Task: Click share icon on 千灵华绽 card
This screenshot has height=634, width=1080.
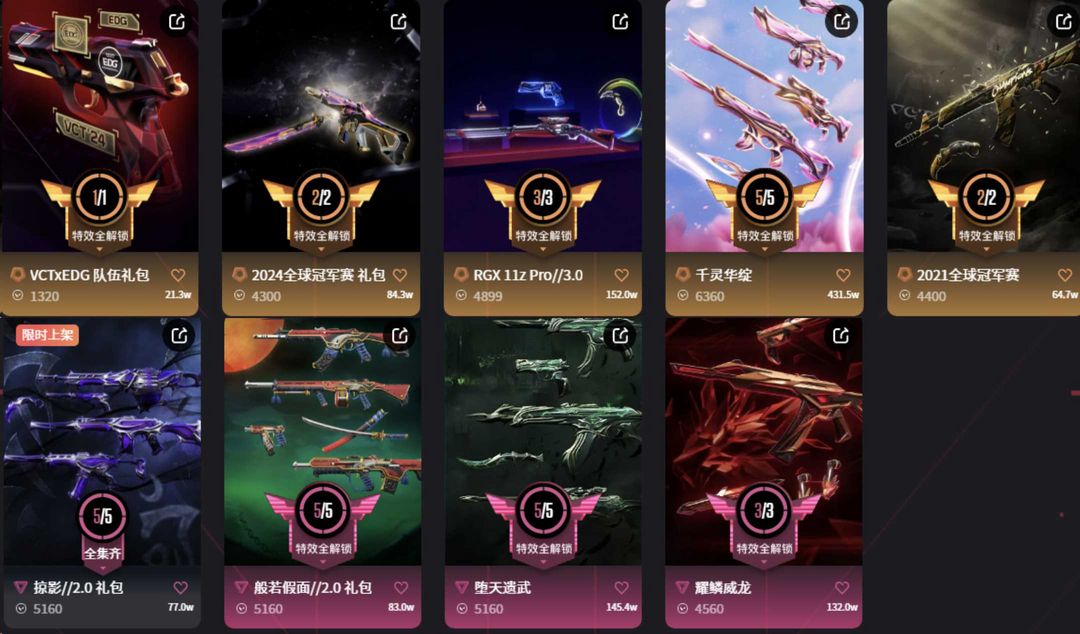Action: coord(842,21)
